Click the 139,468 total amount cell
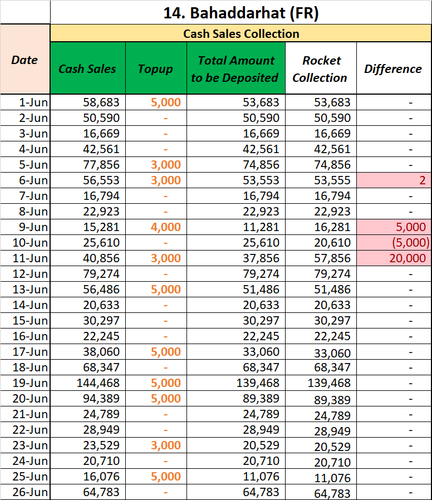Image resolution: width=432 pixels, height=500 pixels. click(236, 383)
